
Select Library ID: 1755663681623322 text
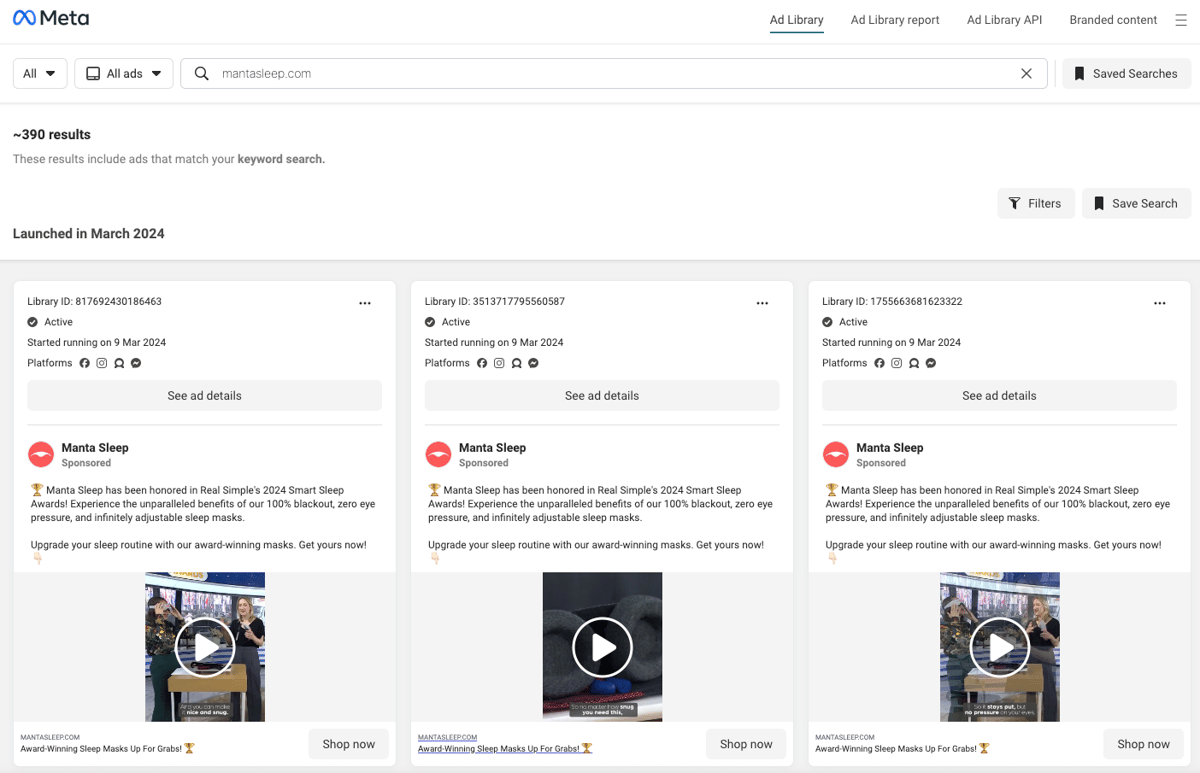click(x=892, y=302)
